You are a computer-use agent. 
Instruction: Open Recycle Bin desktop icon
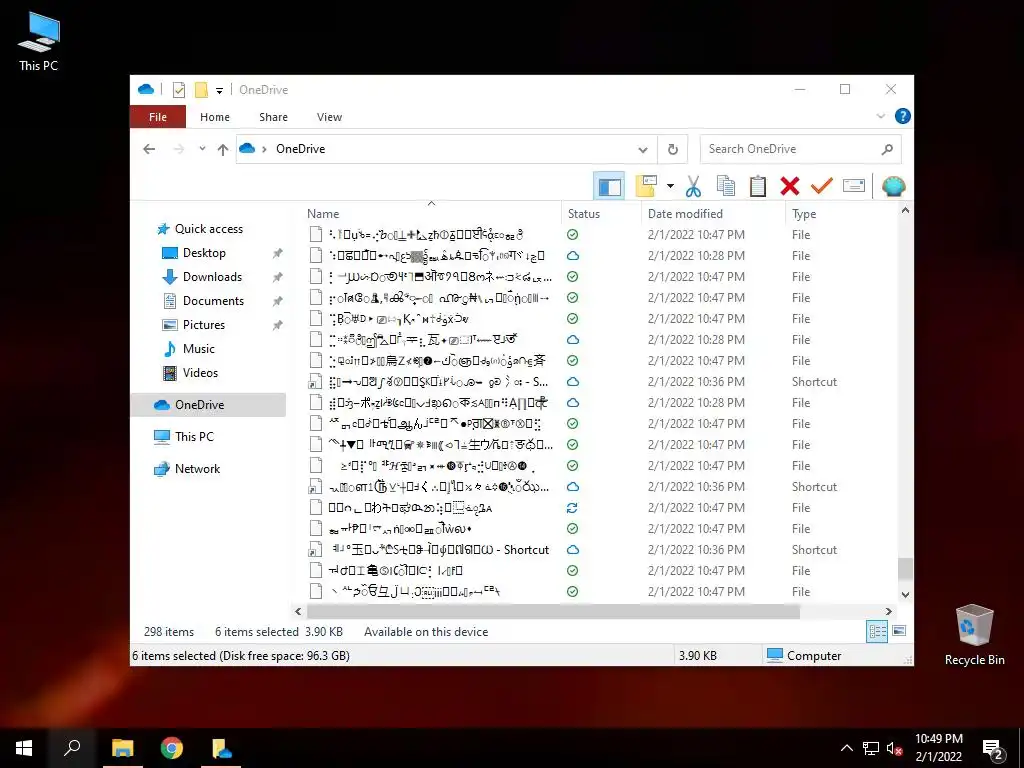click(974, 635)
